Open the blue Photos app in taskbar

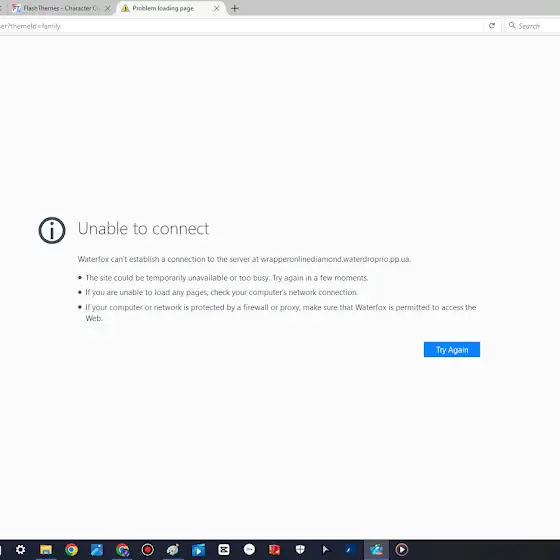pos(97,550)
